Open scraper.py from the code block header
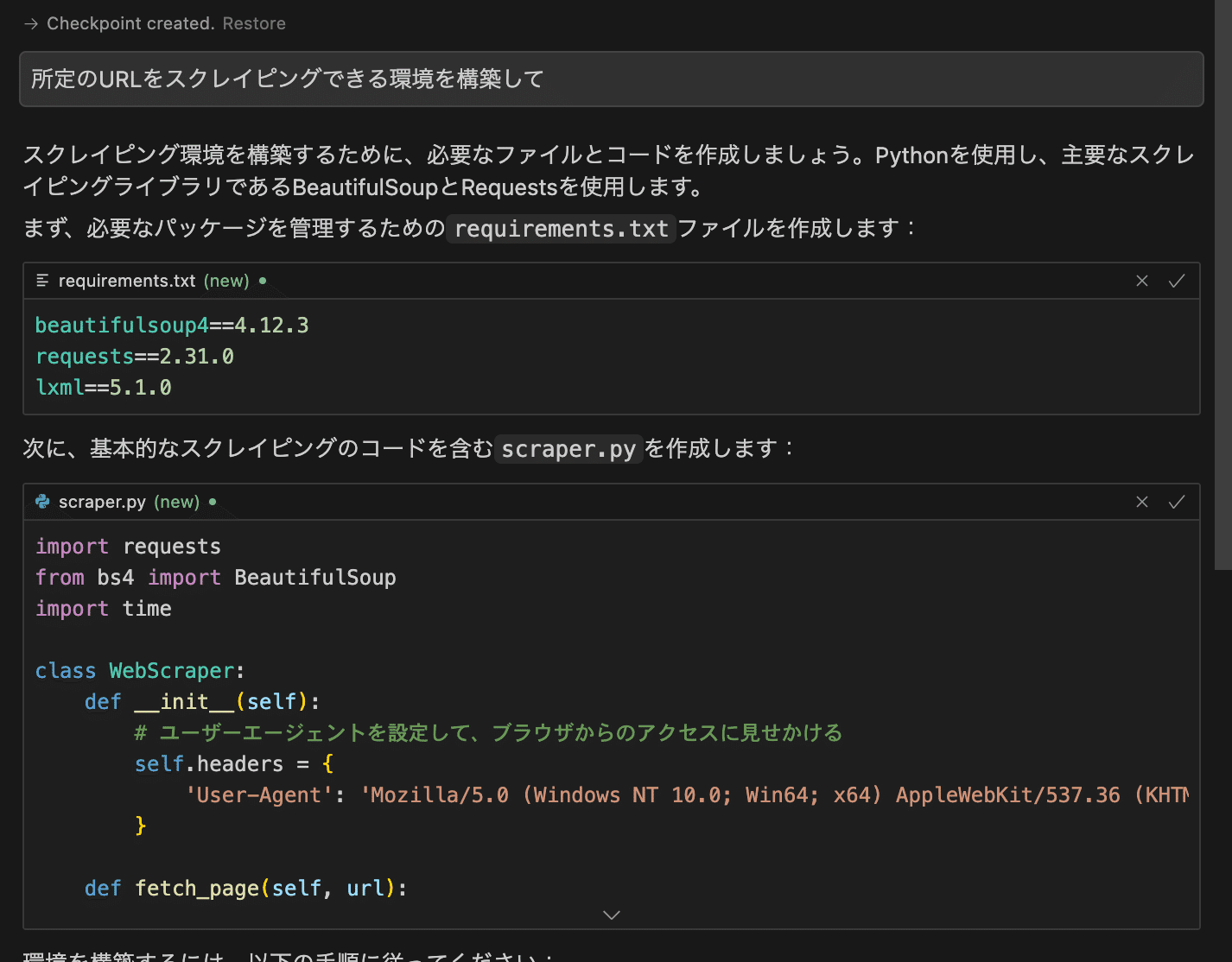 [102, 502]
